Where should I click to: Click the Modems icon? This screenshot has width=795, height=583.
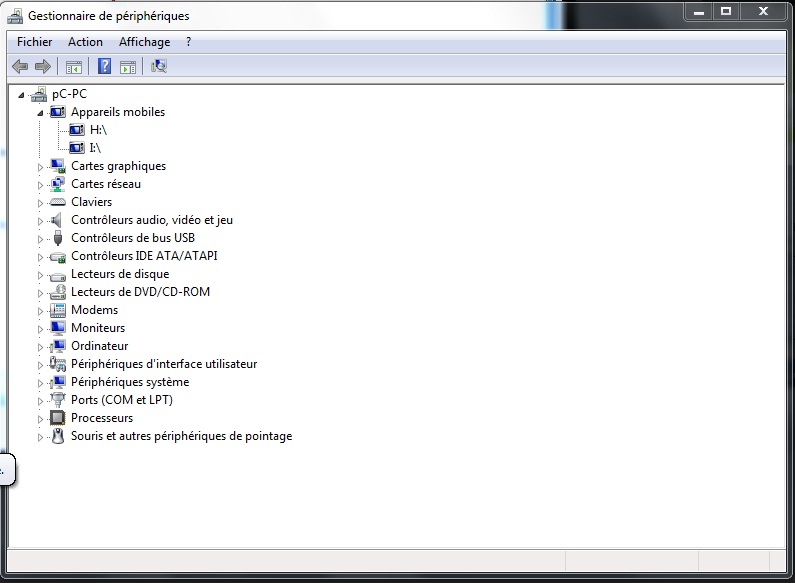58,310
